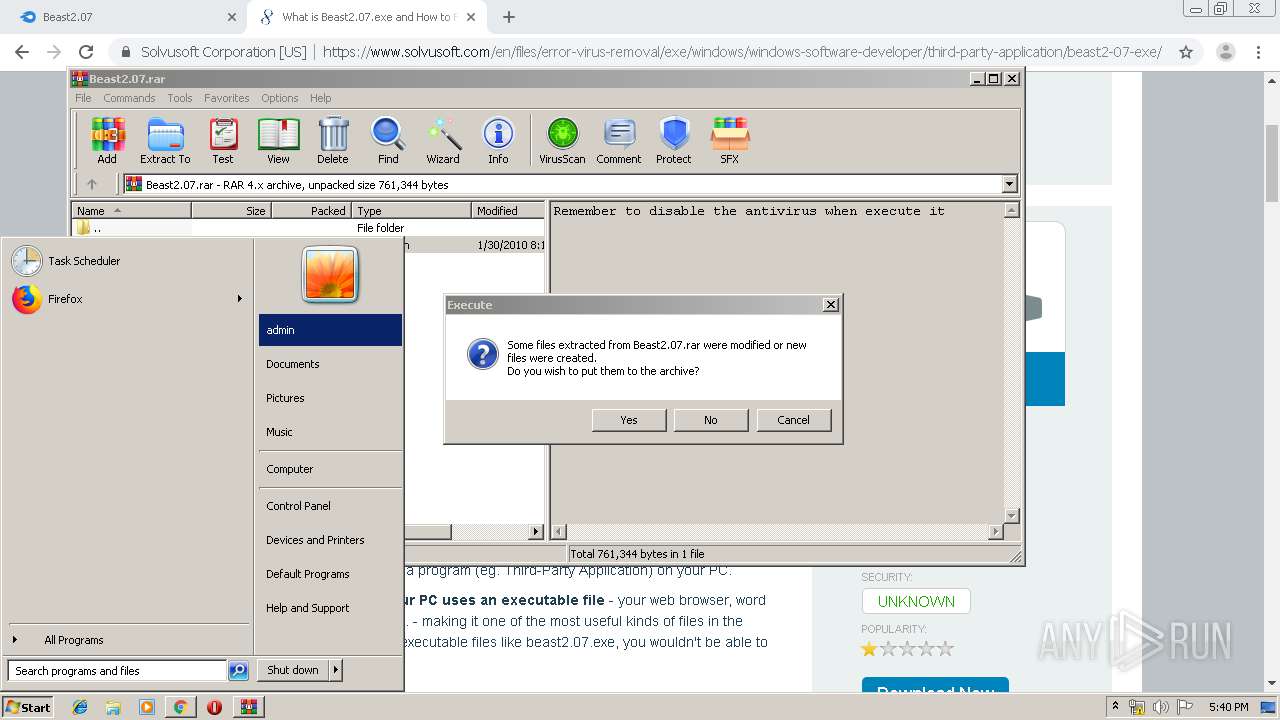The image size is (1280, 720).
Task: Open the Tools menu
Action: tap(180, 98)
